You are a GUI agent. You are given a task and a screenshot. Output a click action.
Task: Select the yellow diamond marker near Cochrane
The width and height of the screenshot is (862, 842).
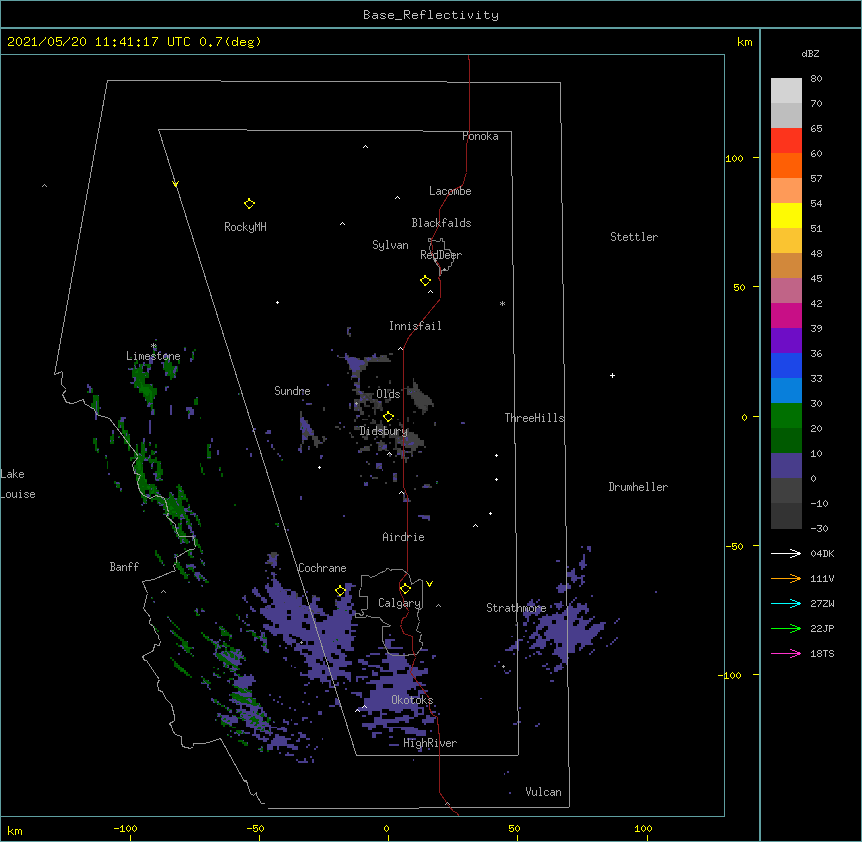click(340, 591)
